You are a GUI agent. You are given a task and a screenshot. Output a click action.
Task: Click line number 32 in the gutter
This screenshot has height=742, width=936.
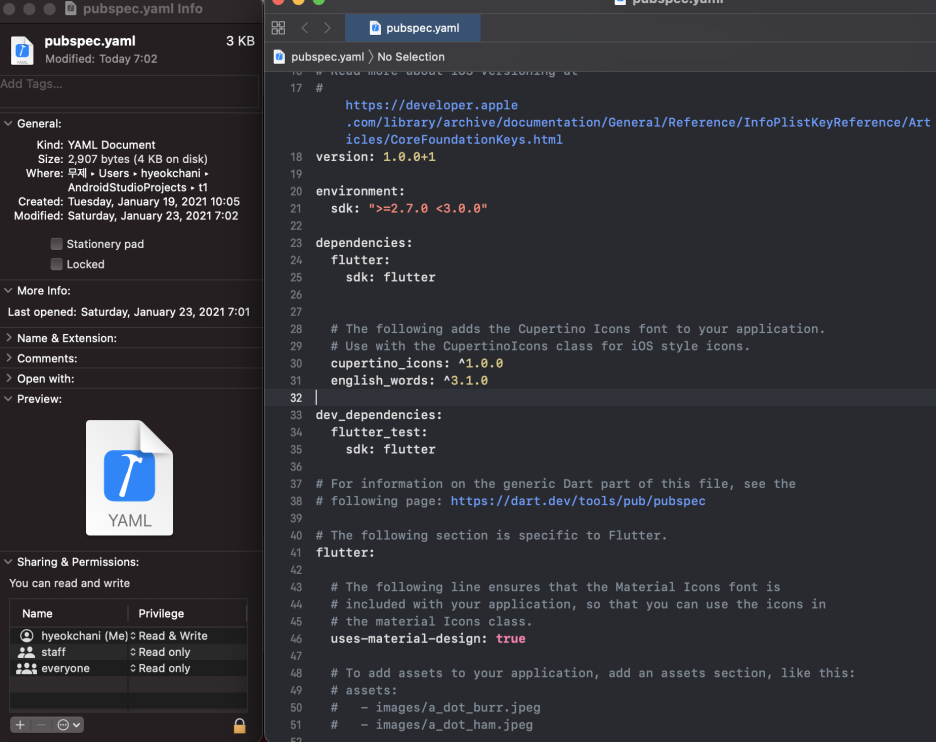[x=296, y=398]
